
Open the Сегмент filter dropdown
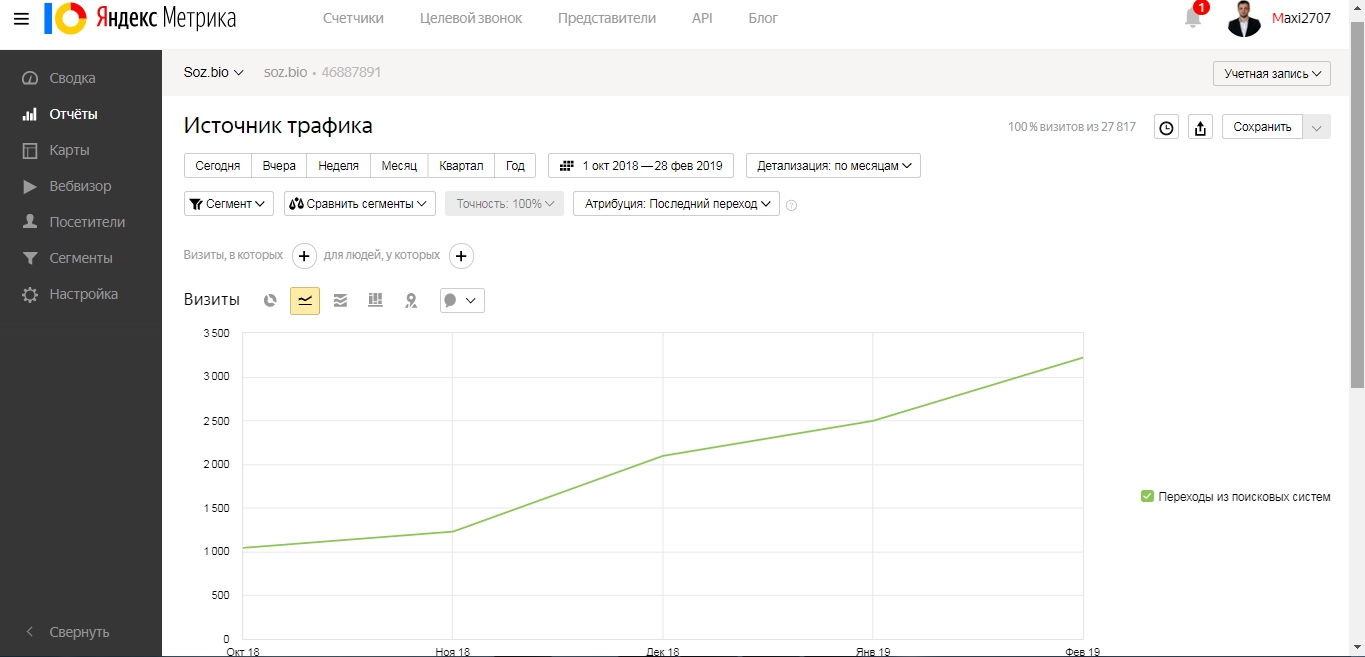tap(229, 204)
